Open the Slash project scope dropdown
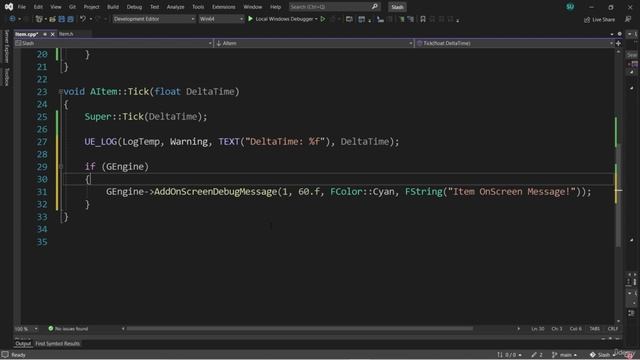 click(113, 43)
